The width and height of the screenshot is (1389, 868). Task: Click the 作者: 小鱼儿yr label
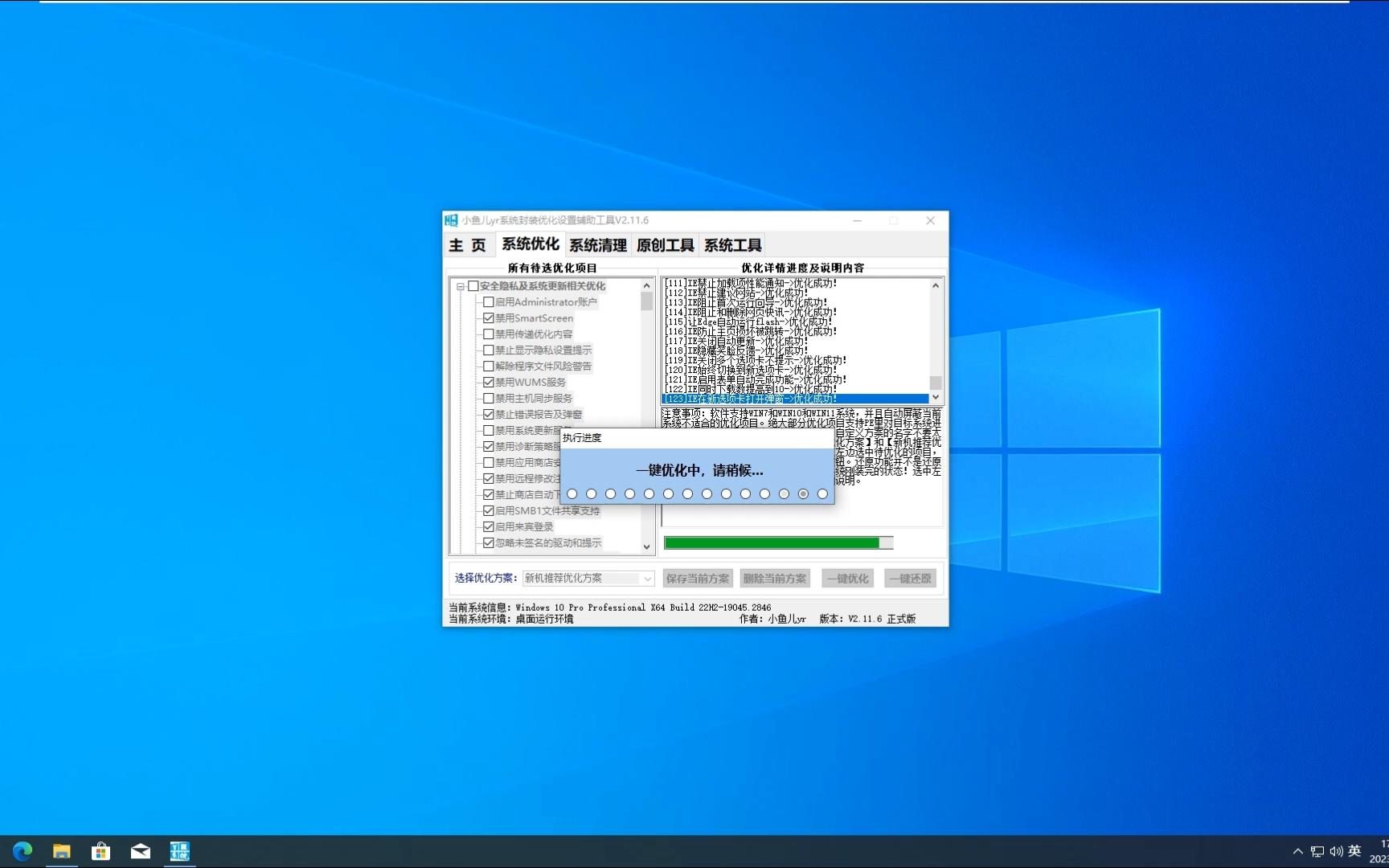[x=772, y=619]
